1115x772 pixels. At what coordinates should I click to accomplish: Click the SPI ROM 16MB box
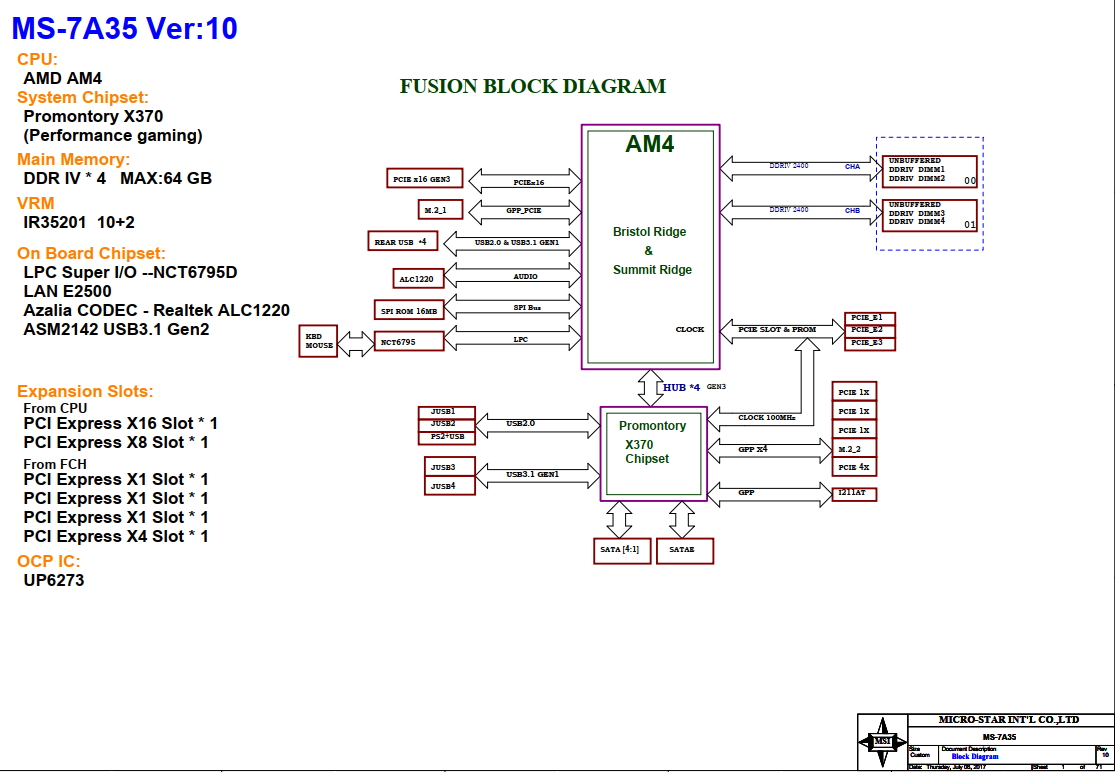(x=407, y=311)
